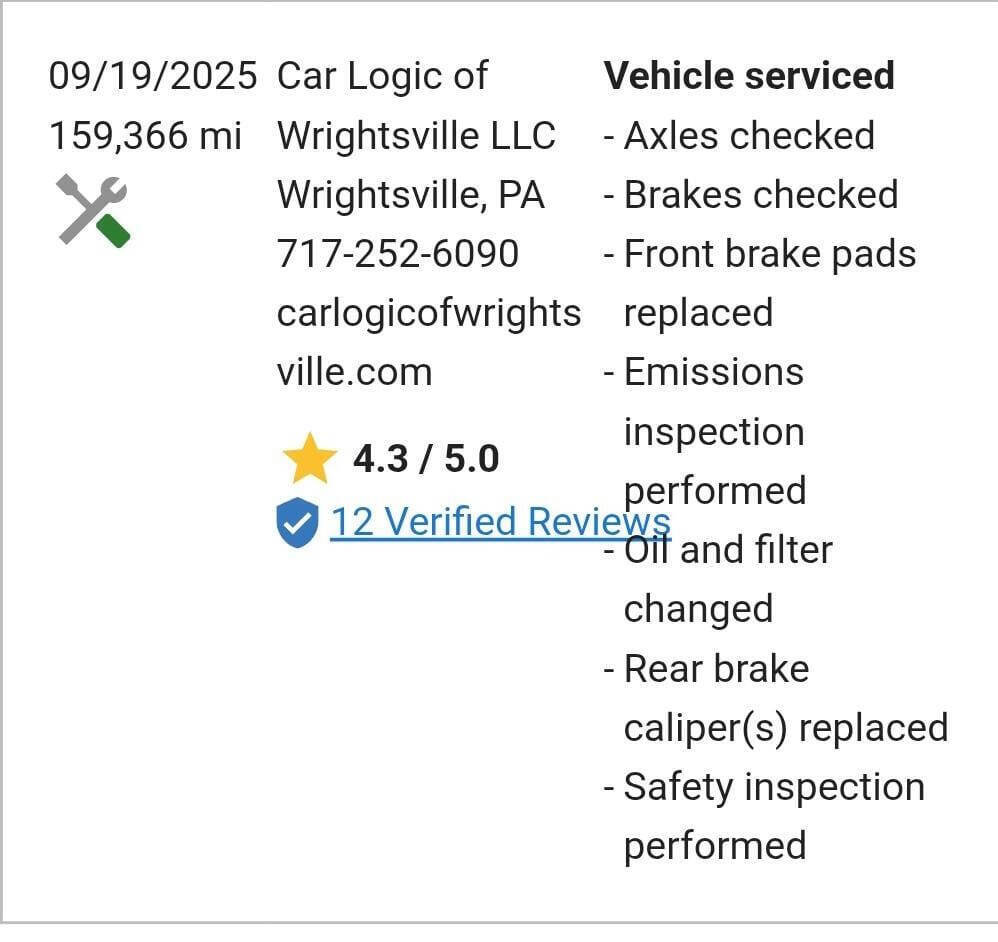998x942 pixels.
Task: Click the Vehicle serviced heading
Action: pyautogui.click(x=750, y=74)
